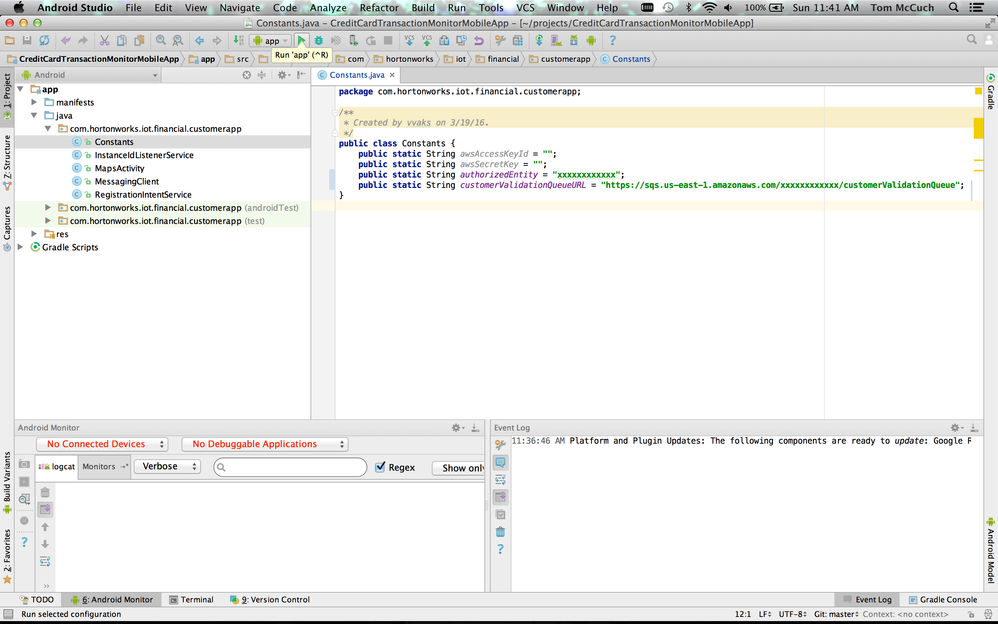Click the logcat search input field

[x=290, y=467]
